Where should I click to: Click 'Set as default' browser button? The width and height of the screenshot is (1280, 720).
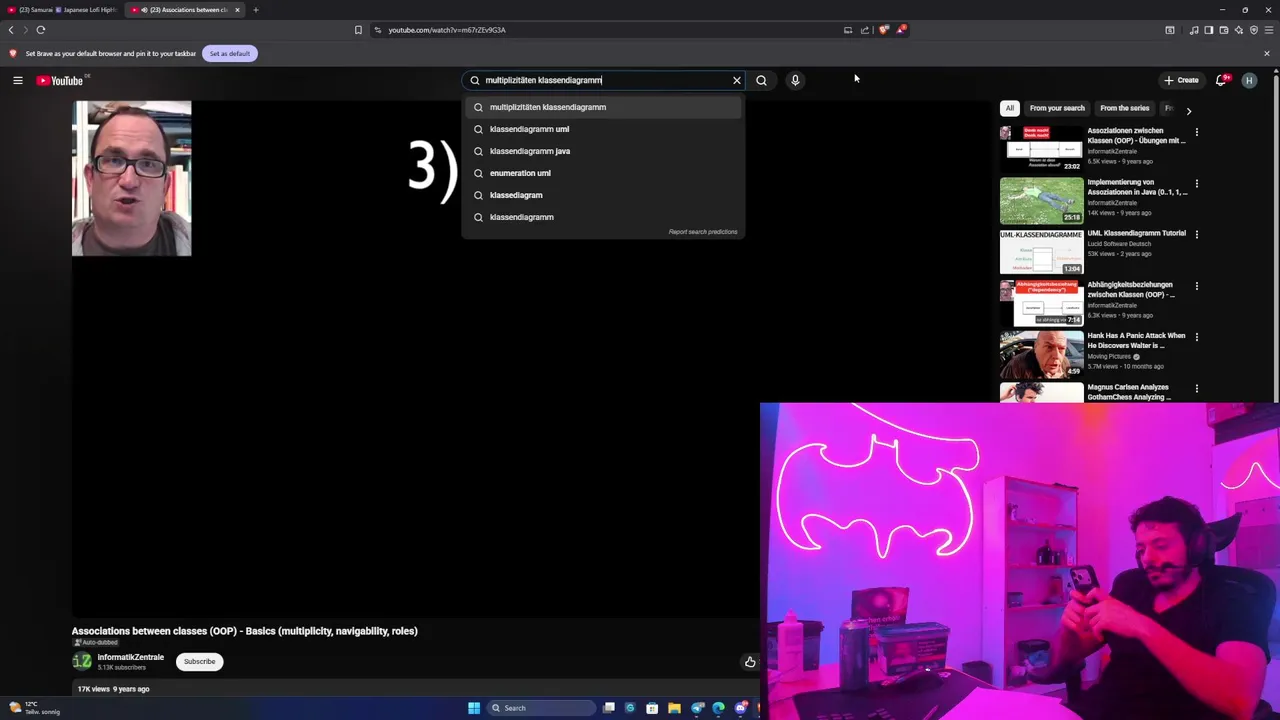click(x=230, y=54)
